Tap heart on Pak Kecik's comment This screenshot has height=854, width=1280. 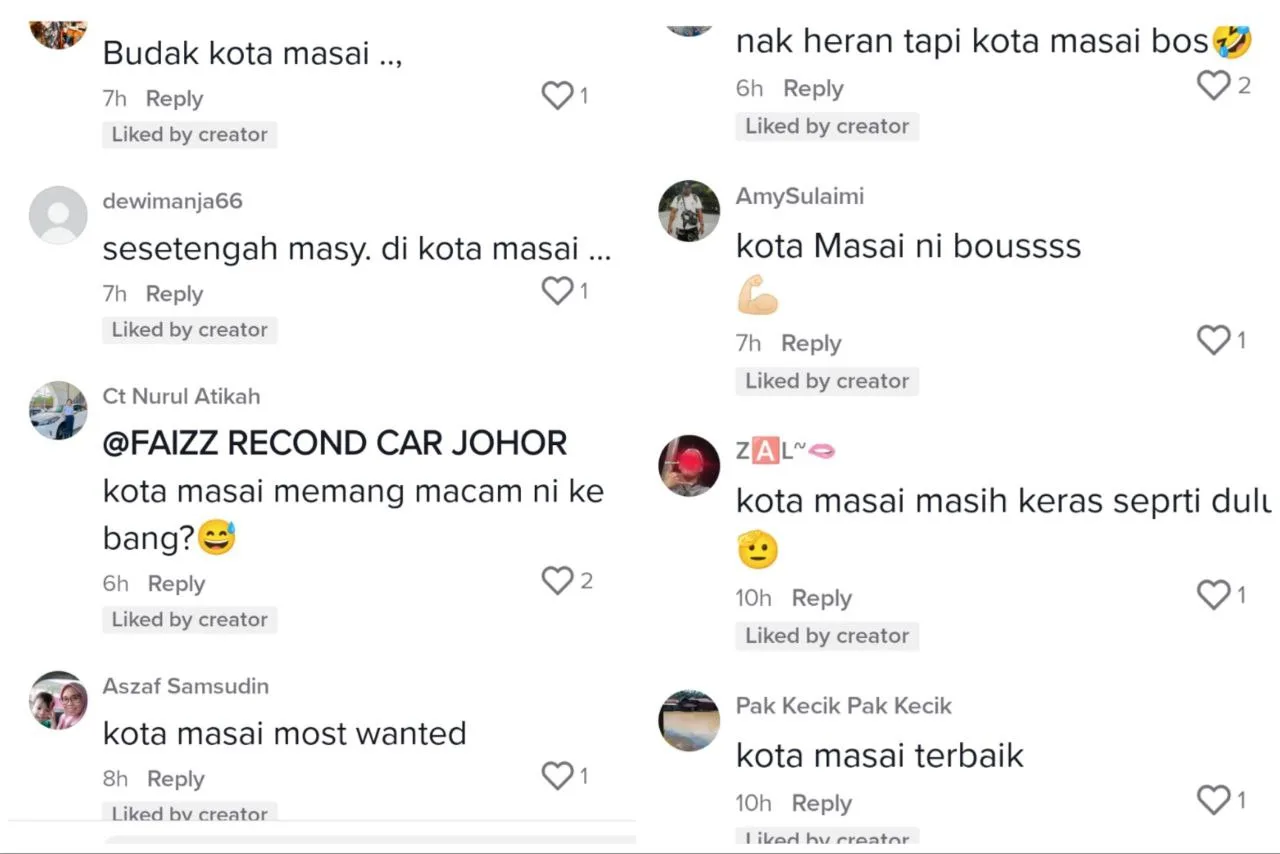click(x=1214, y=800)
